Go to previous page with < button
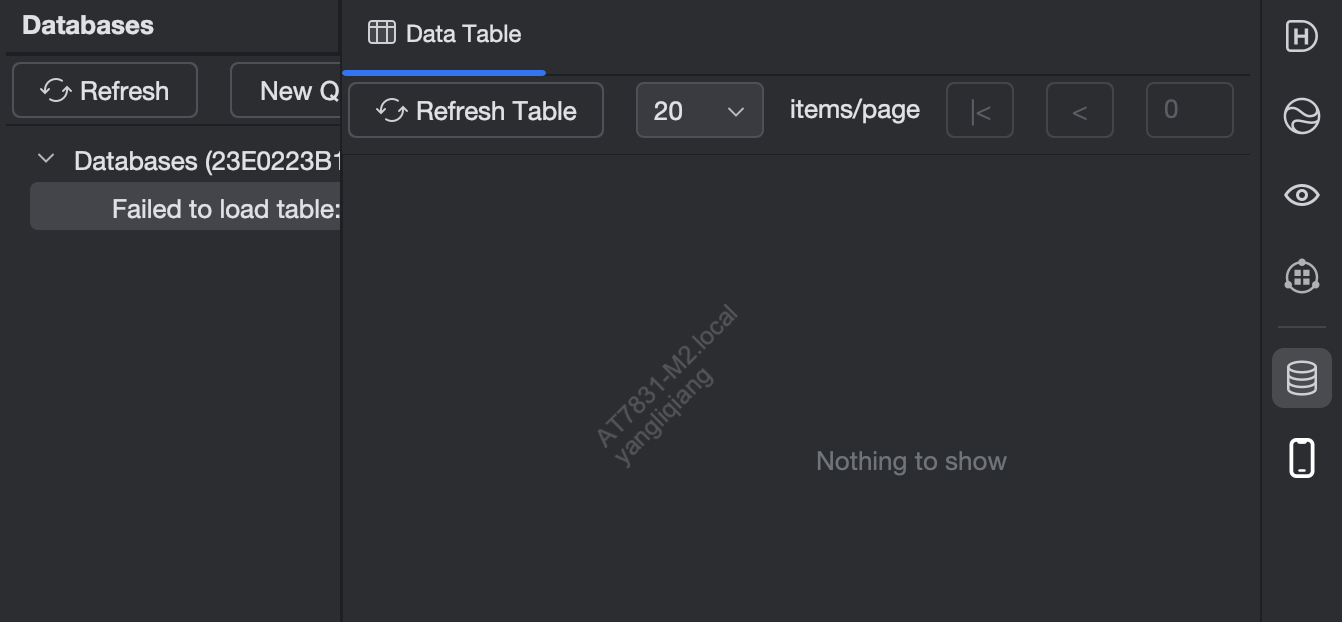The width and height of the screenshot is (1342, 622). click(x=1080, y=110)
